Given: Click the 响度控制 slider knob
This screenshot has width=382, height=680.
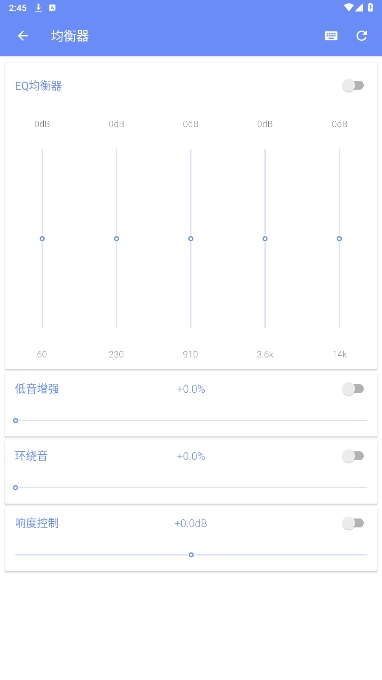Looking at the screenshot, I should click(191, 555).
